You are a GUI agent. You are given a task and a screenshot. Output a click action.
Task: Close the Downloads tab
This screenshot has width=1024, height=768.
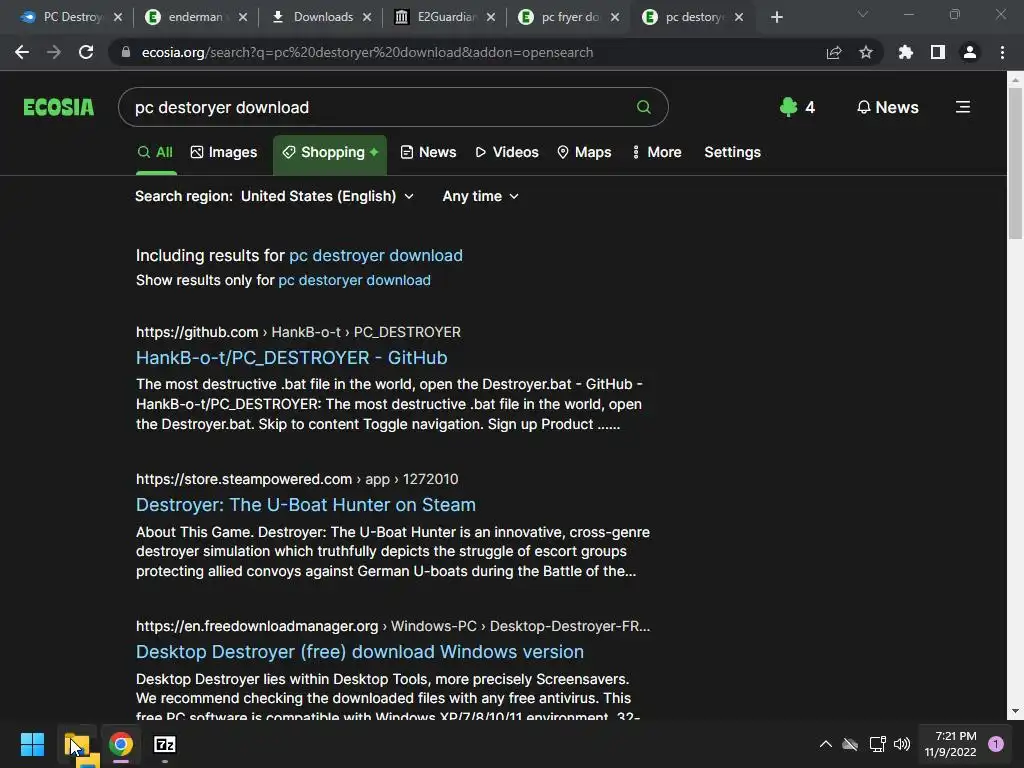coord(367,17)
